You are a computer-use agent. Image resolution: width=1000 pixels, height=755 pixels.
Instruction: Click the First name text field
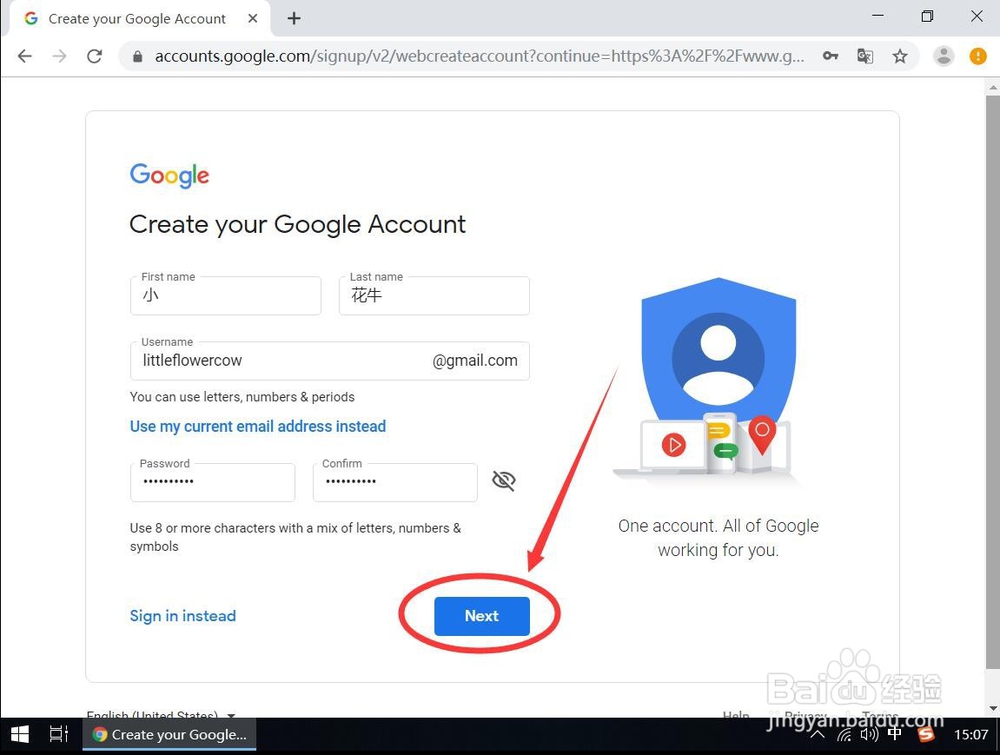(x=226, y=295)
